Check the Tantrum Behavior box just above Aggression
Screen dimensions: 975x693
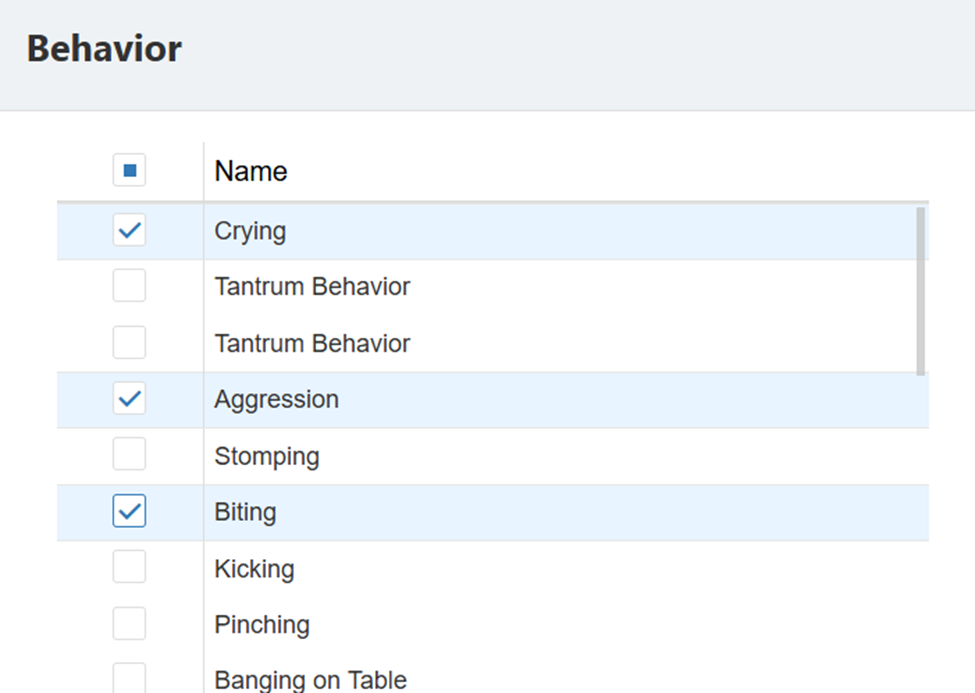coord(129,342)
